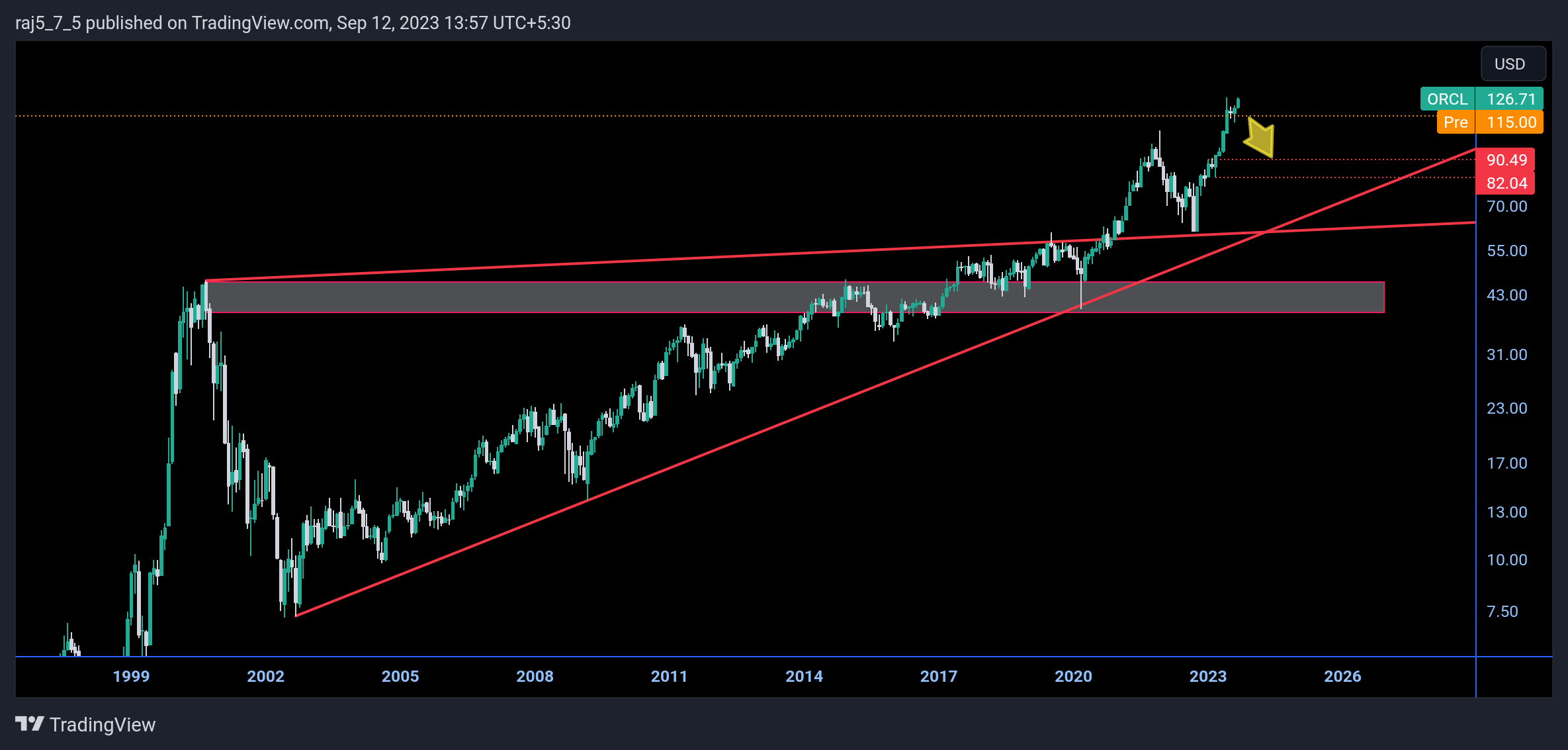Click the 2020 time axis label
The width and height of the screenshot is (1568, 750).
click(1073, 677)
